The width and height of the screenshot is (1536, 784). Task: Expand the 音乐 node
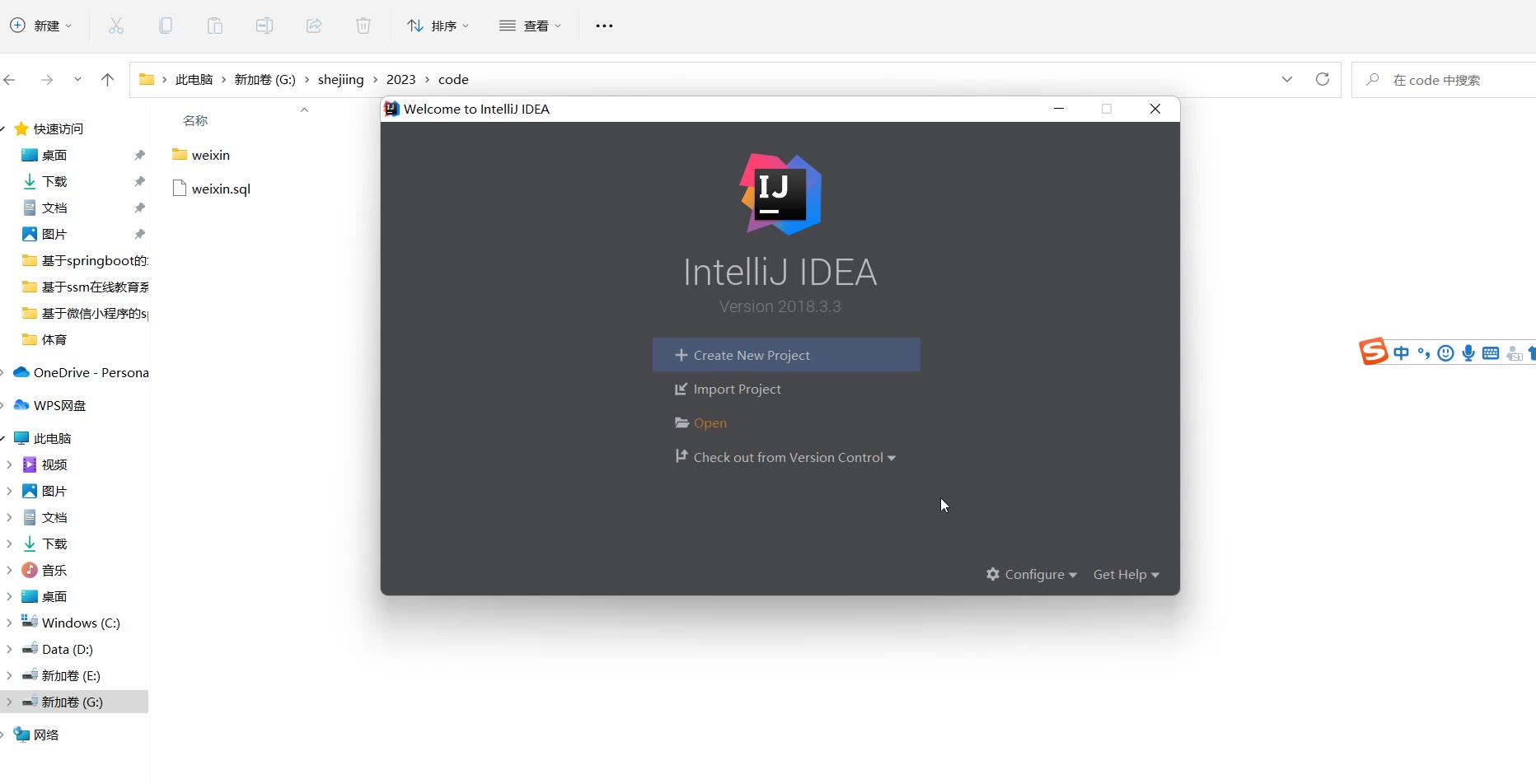tap(9, 570)
